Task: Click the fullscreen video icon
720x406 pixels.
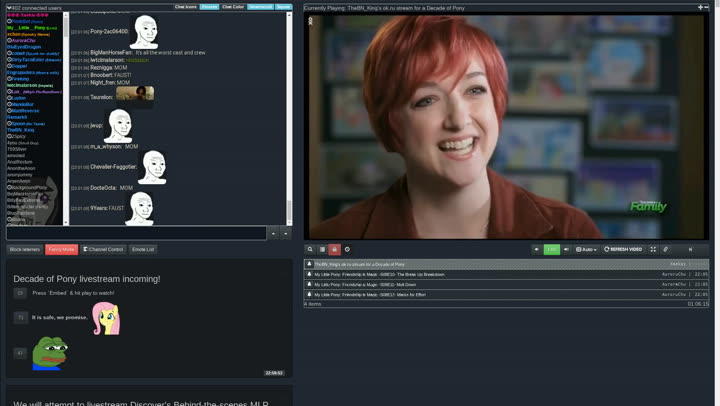Action: click(653, 249)
